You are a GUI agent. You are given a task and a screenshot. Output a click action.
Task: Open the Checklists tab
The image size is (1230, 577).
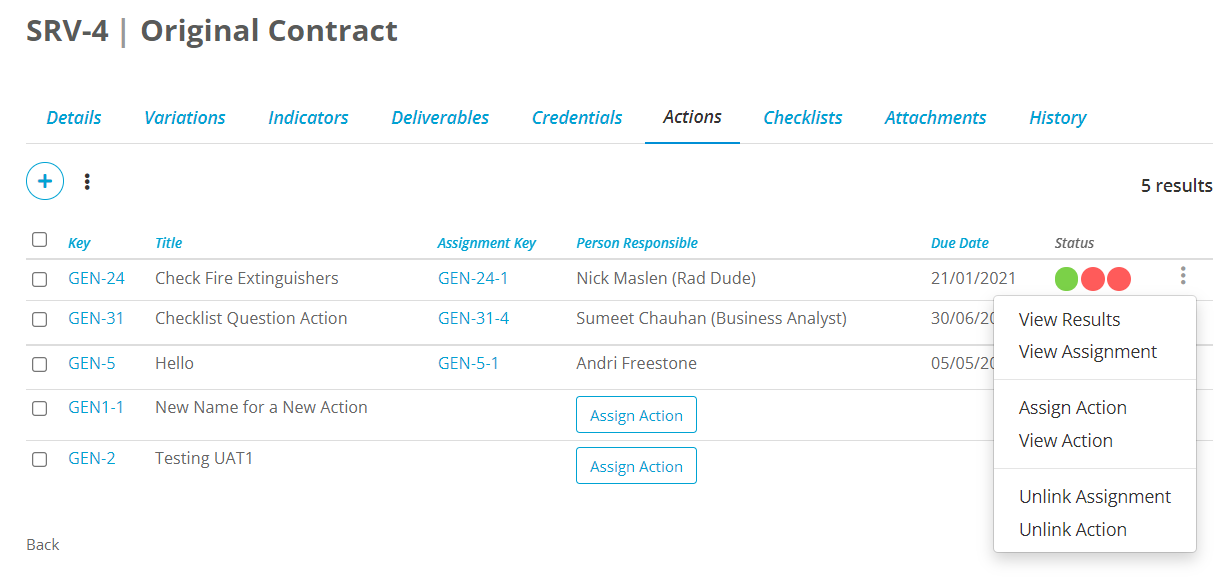802,118
